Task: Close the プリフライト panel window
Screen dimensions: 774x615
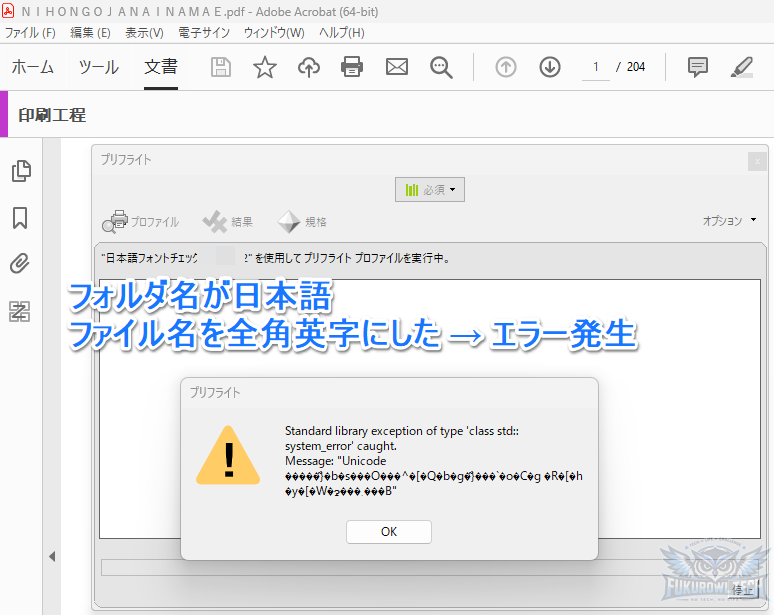Action: (757, 161)
